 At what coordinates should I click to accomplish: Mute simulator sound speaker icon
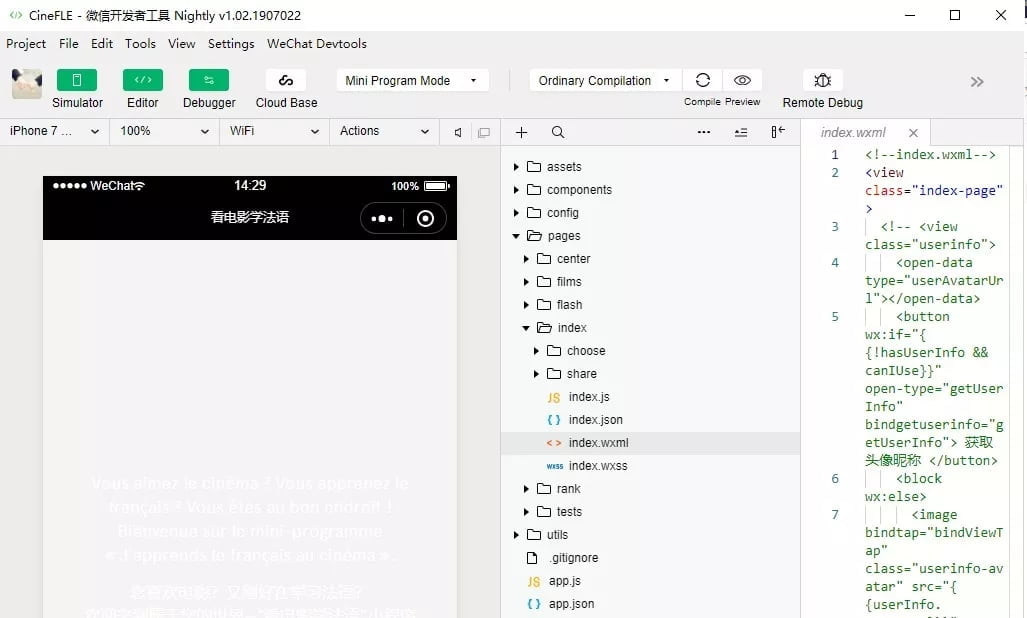[x=458, y=132]
